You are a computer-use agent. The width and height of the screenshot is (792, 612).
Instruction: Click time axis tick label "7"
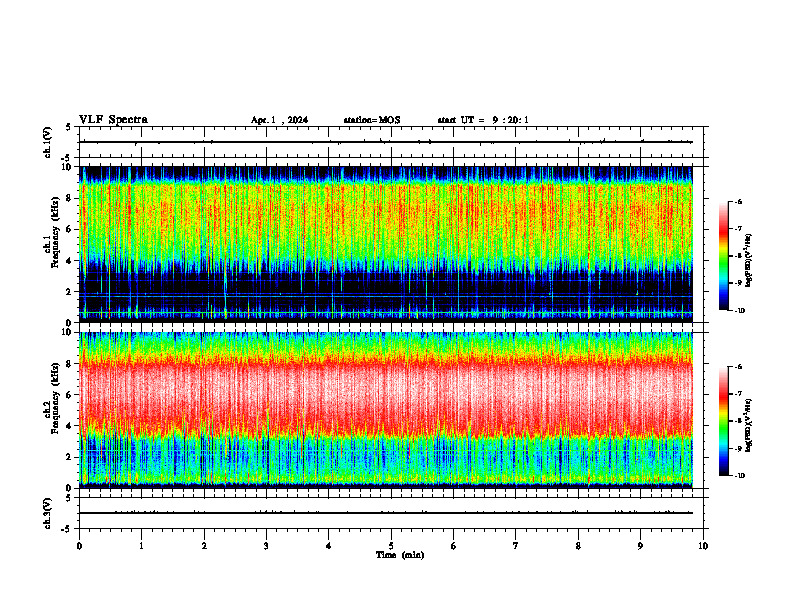pos(516,546)
